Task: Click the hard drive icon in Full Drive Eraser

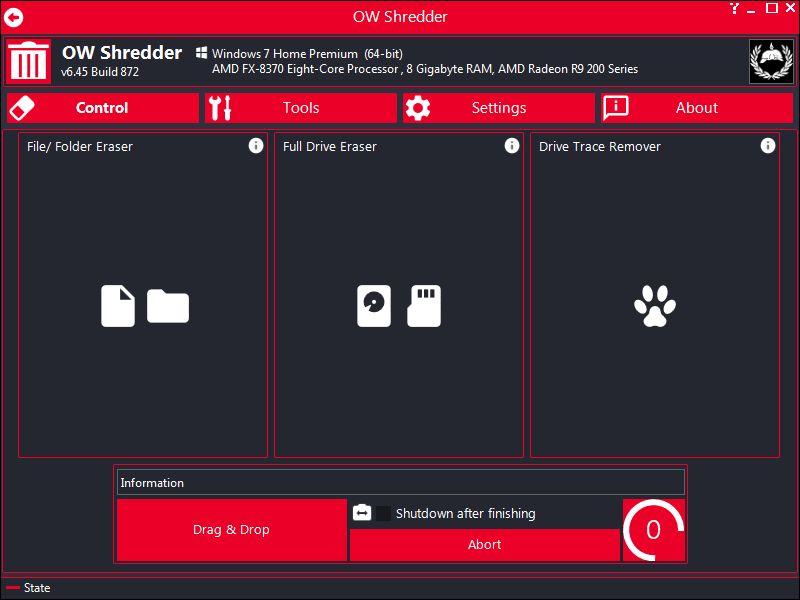Action: click(374, 305)
